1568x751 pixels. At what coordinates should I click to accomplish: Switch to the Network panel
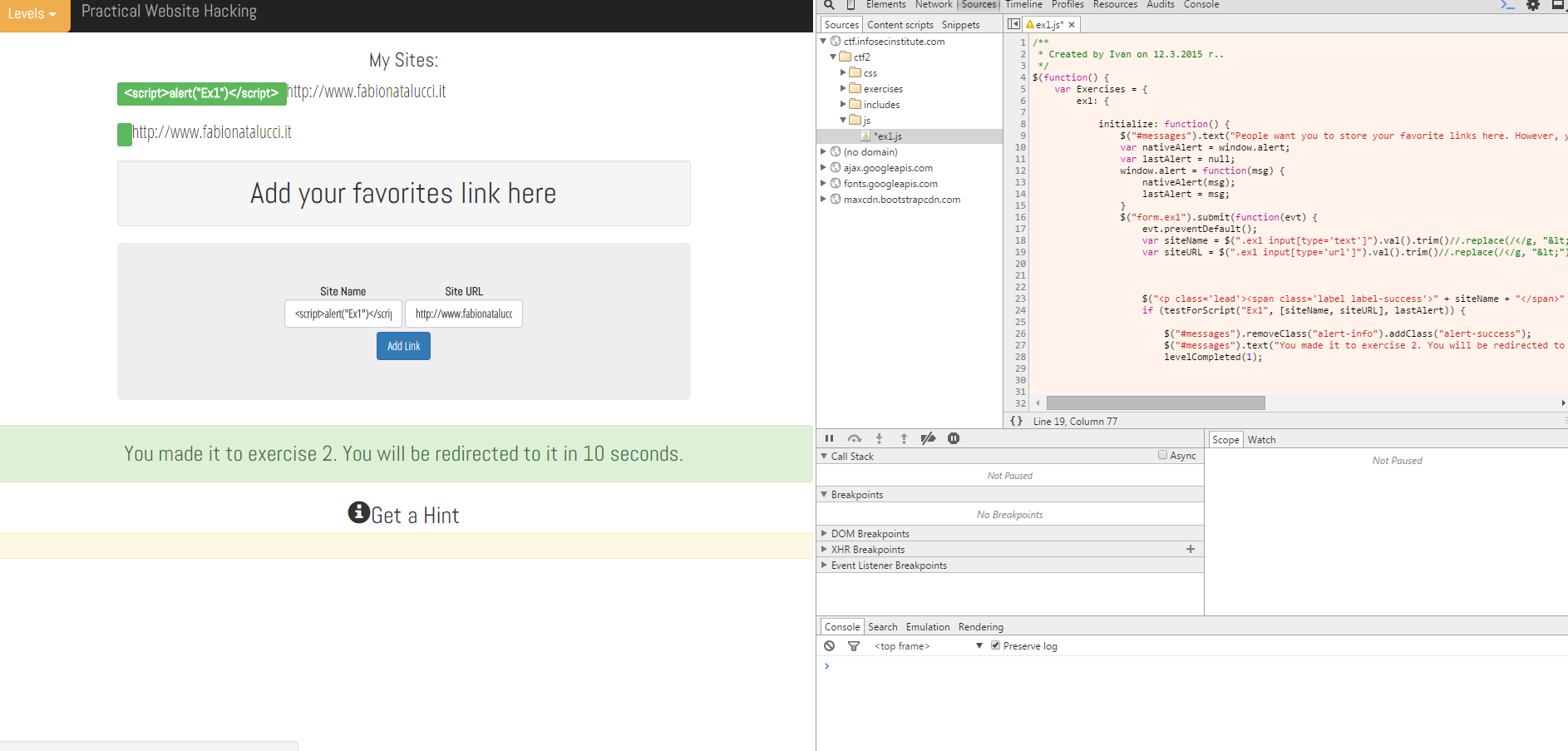coord(934,5)
